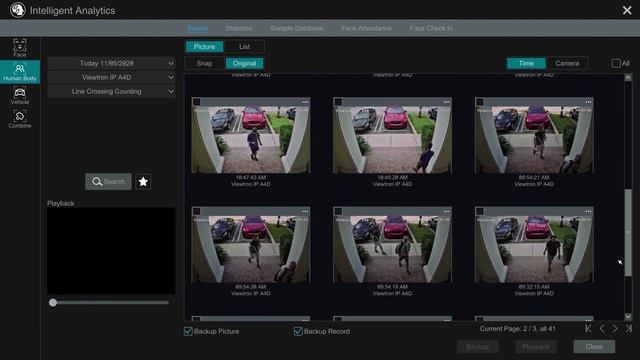Screen dimensions: 640x360
Task: Click the scrollbar down arrow
Action: 628,316
